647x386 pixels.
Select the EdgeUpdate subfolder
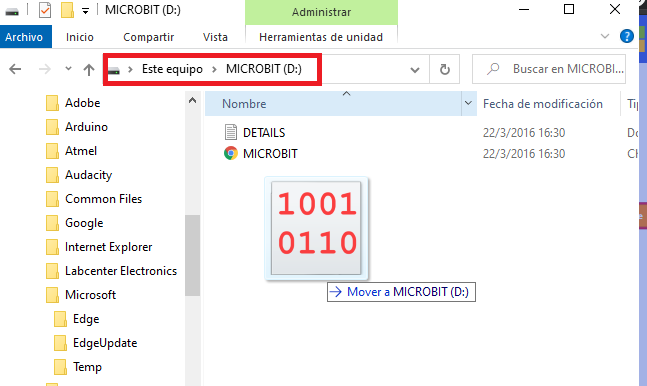click(x=105, y=343)
